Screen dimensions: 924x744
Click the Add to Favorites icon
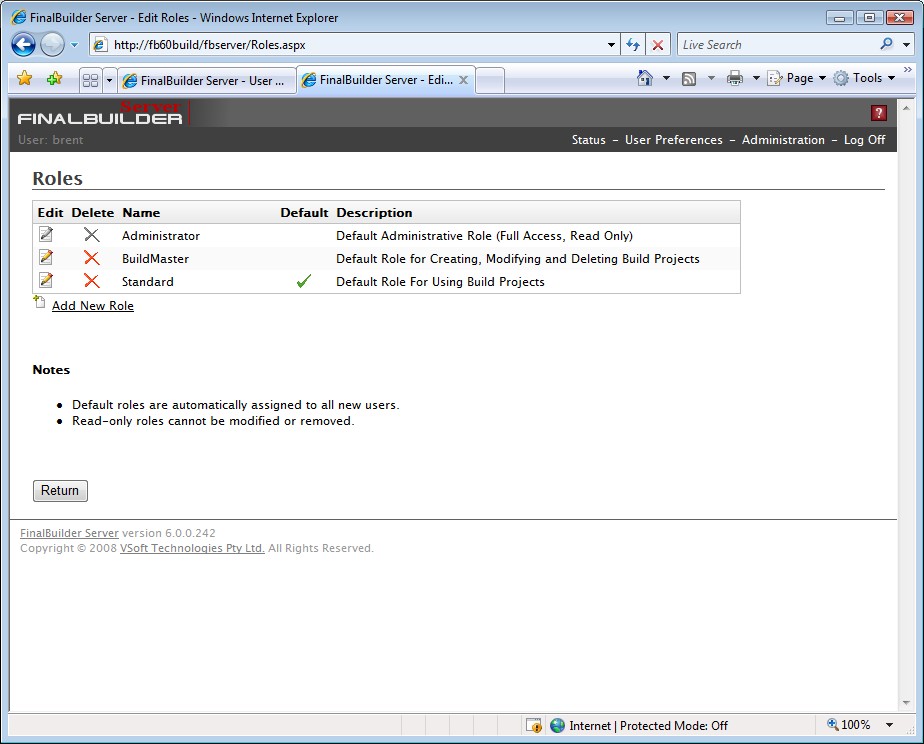click(54, 78)
